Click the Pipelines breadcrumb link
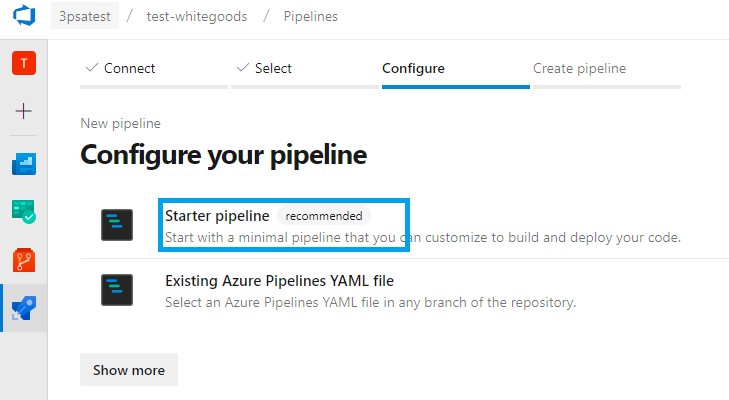 tap(310, 17)
